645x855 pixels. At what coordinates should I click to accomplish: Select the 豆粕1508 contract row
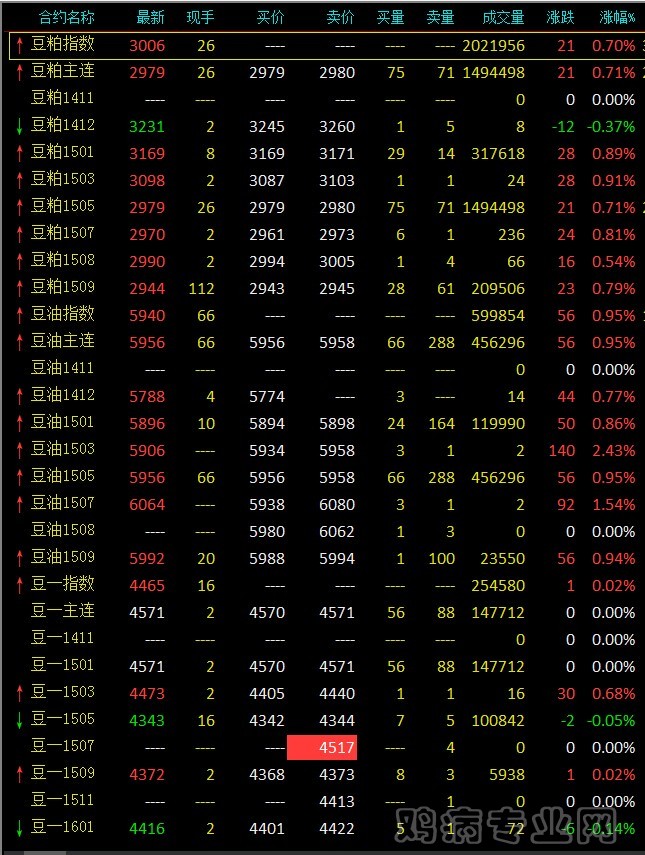[326, 261]
